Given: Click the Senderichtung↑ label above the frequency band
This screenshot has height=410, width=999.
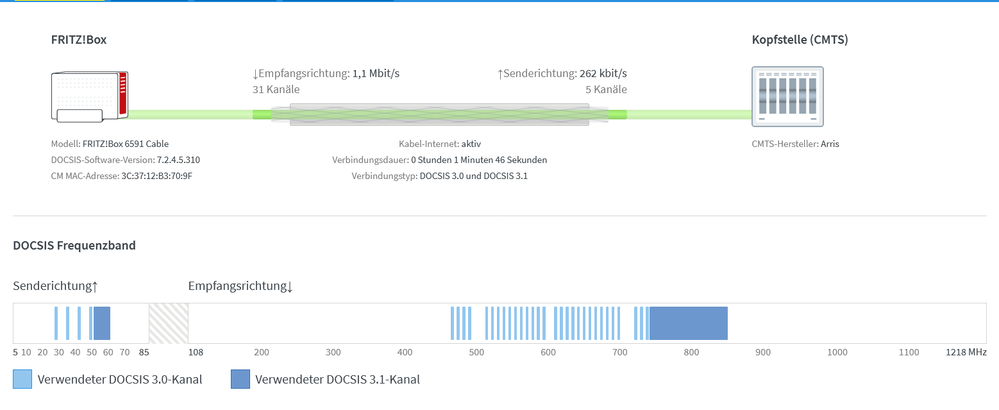Looking at the screenshot, I should click(55, 286).
